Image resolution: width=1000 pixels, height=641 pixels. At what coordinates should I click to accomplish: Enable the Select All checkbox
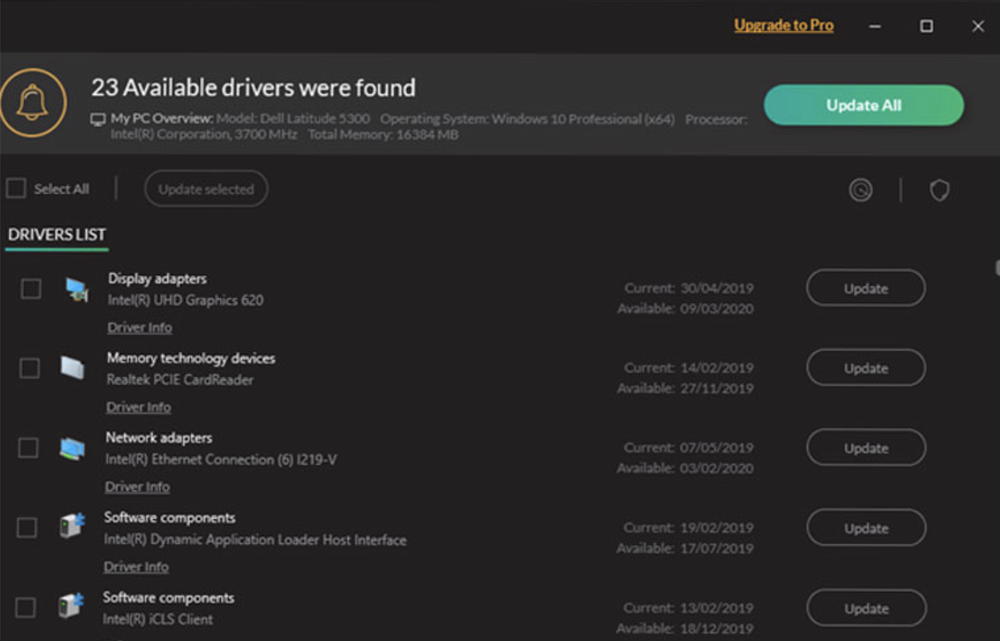point(15,188)
